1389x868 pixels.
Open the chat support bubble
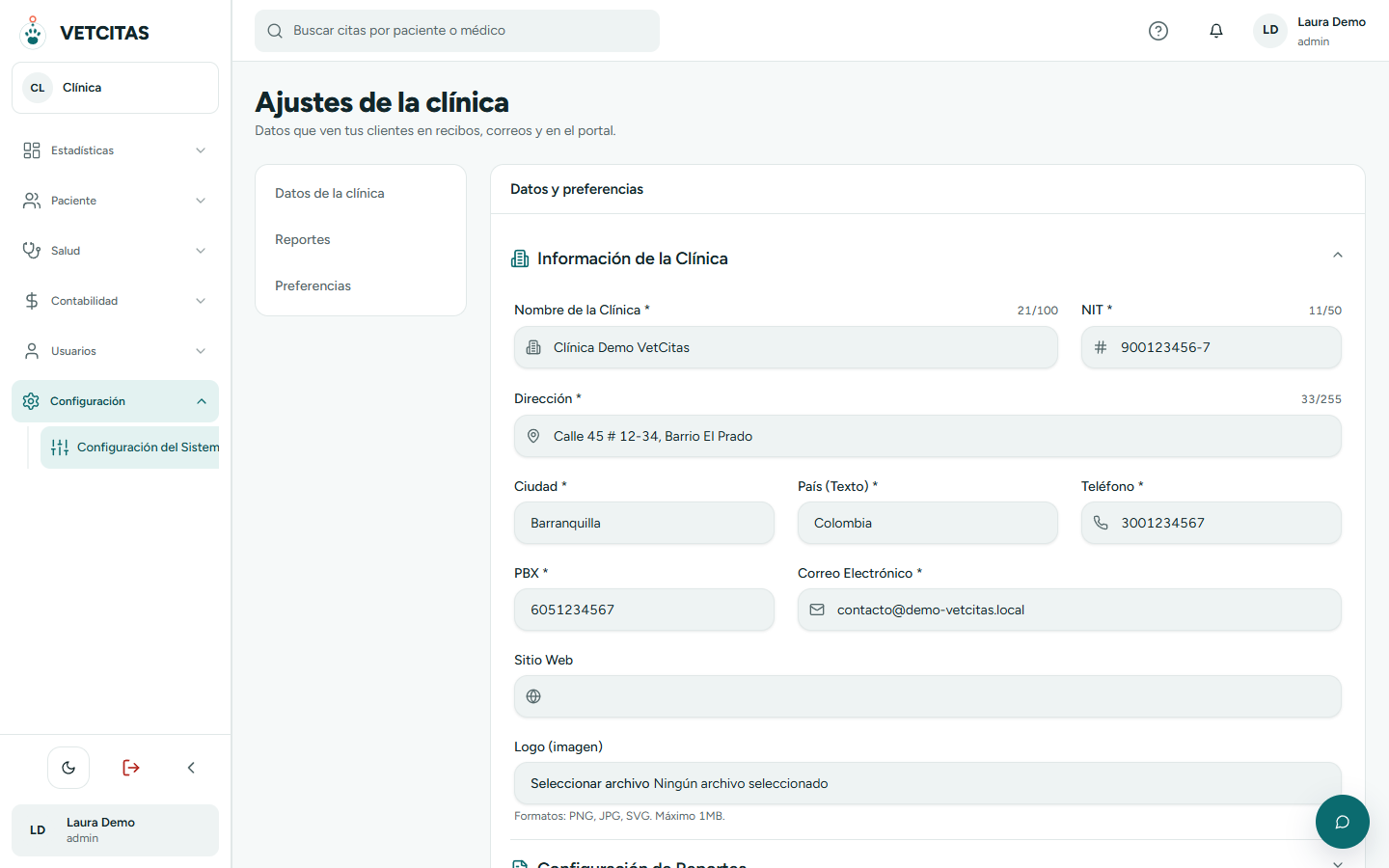tap(1342, 822)
